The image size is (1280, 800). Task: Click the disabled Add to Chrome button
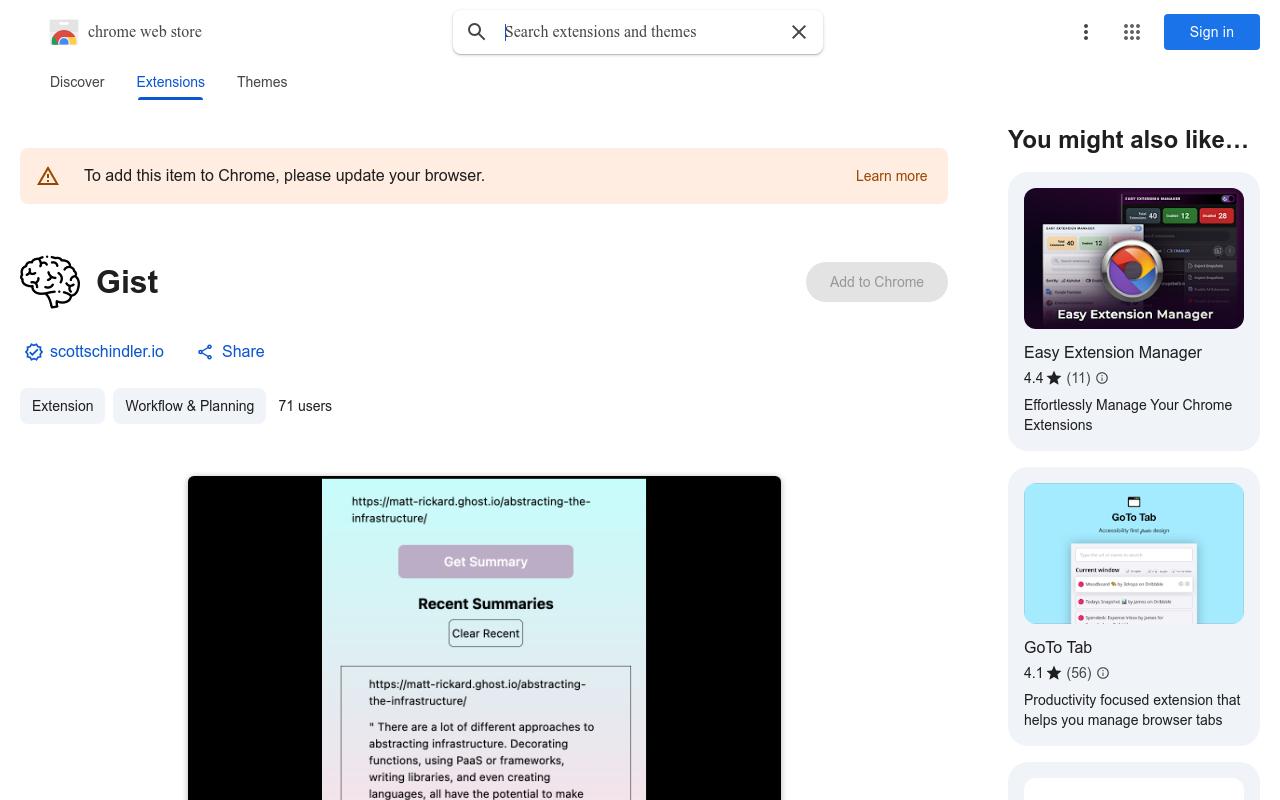[x=877, y=282]
